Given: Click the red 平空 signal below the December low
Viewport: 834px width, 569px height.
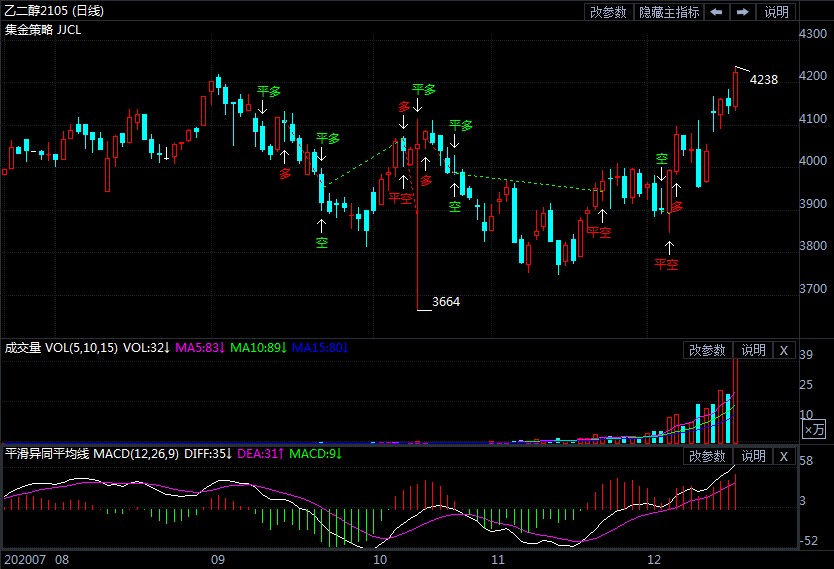Looking at the screenshot, I should [x=666, y=264].
